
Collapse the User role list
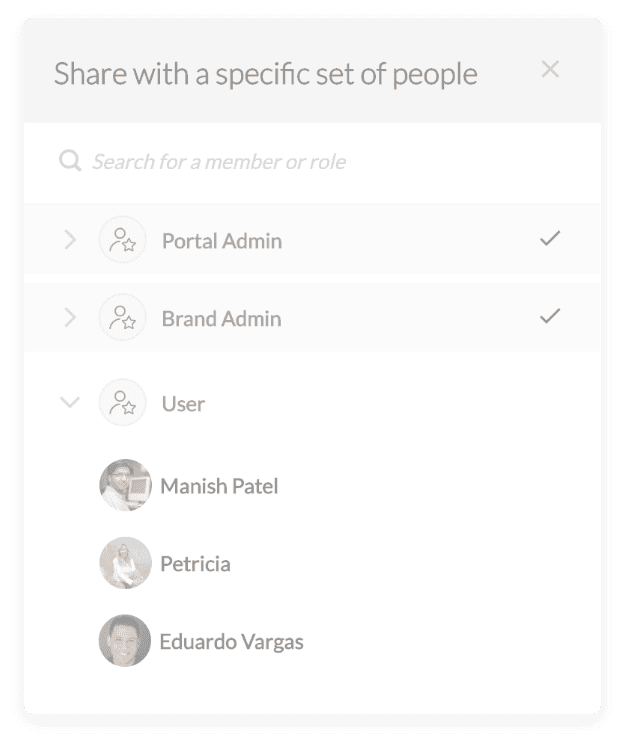click(70, 402)
